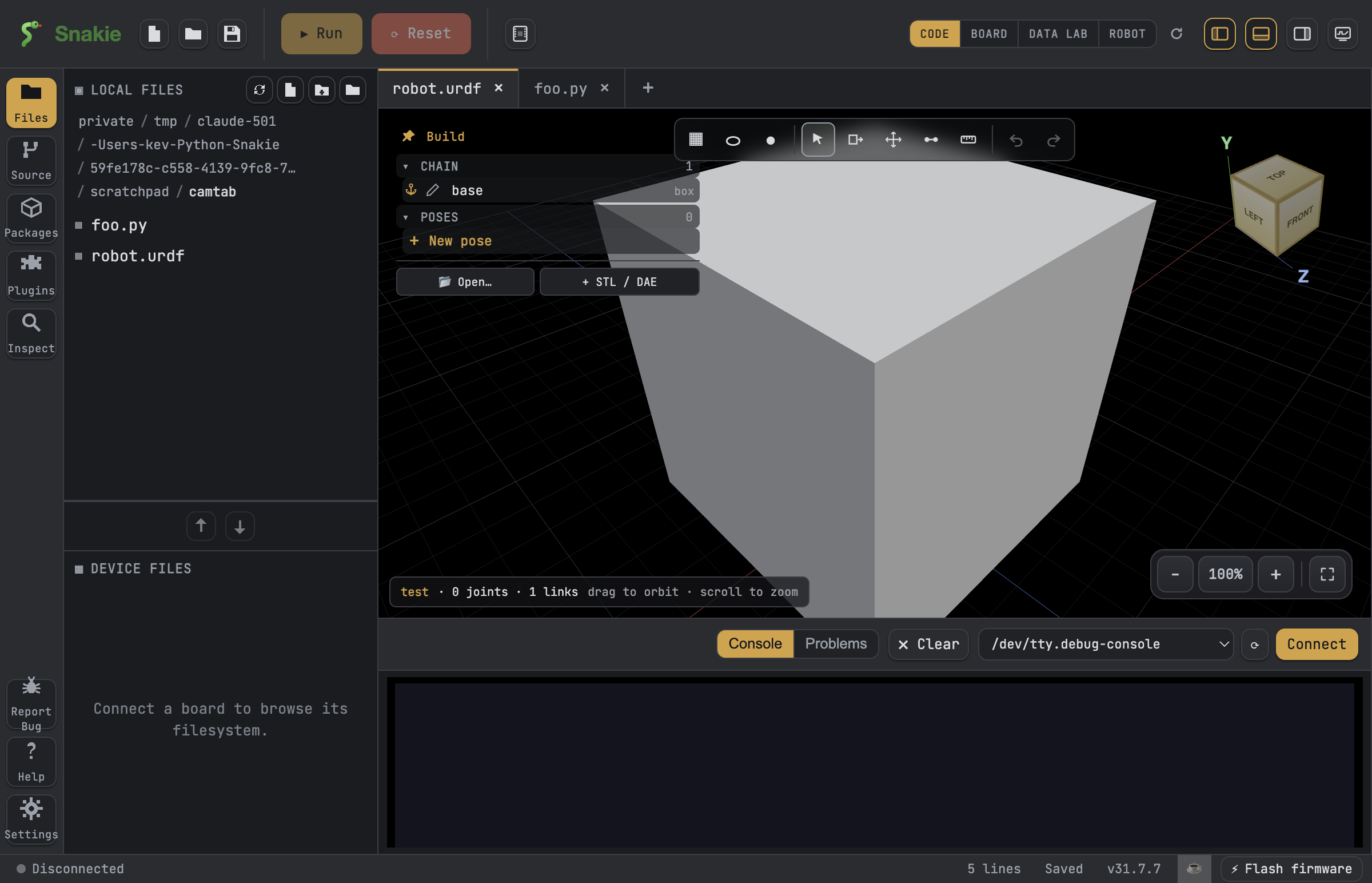Screen dimensions: 1372x883
Task: Zoom out the viewport with minus
Action: (x=1175, y=574)
